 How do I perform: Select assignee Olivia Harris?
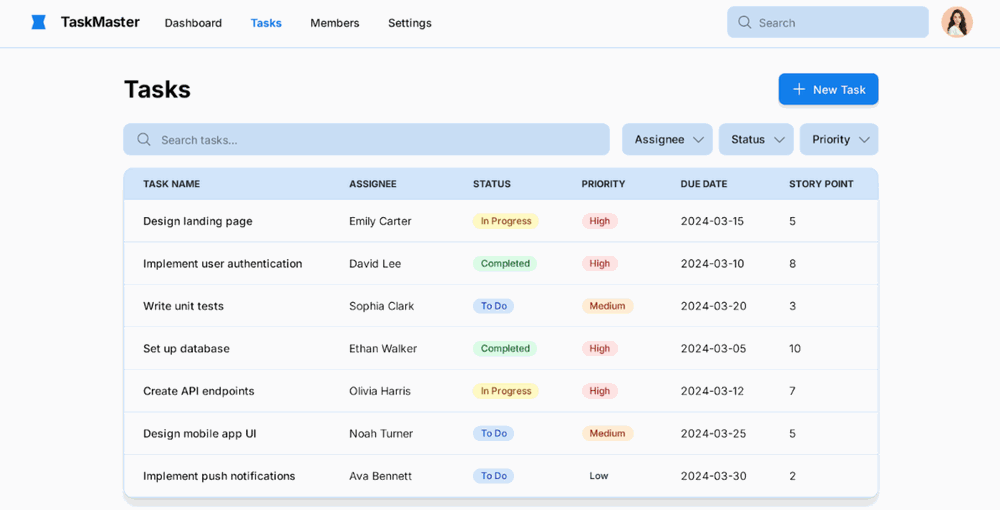click(x=380, y=391)
